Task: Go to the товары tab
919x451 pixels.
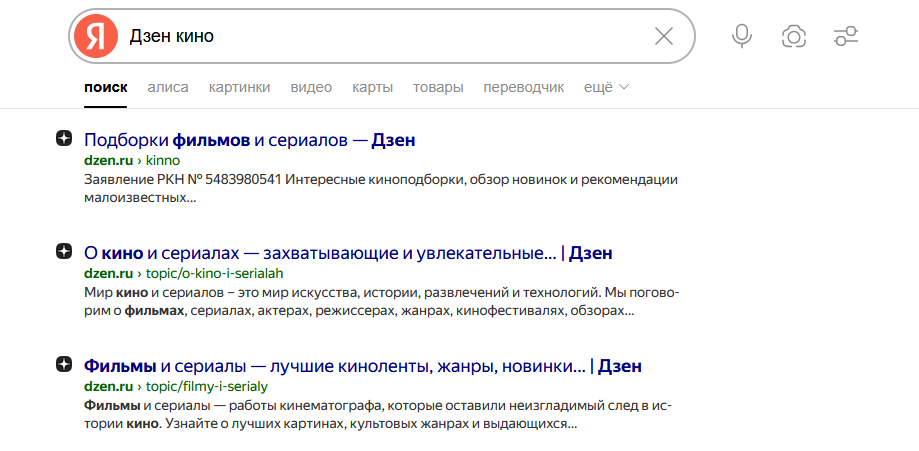Action: pyautogui.click(x=438, y=88)
